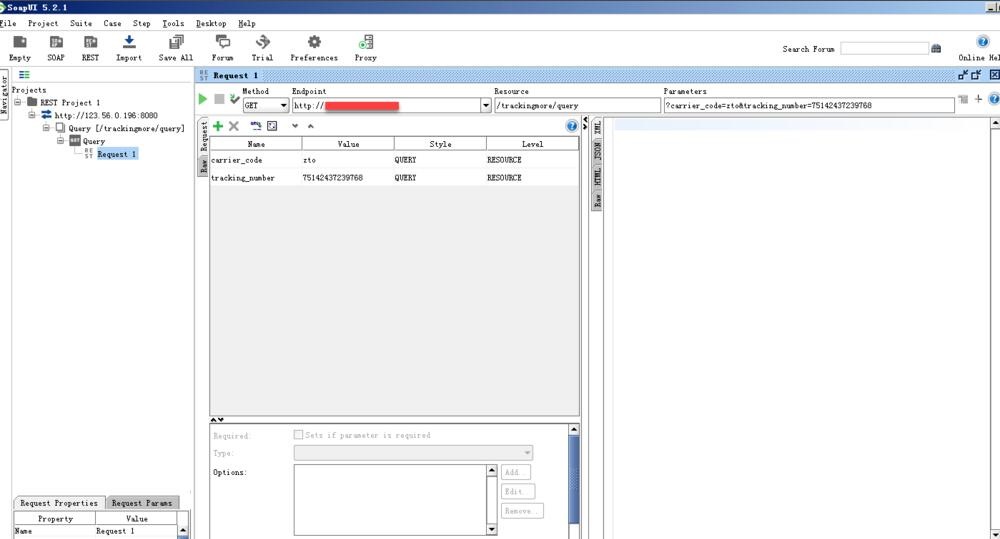Click the icon left of Parameters plus
1000x539 pixels.
(x=963, y=99)
